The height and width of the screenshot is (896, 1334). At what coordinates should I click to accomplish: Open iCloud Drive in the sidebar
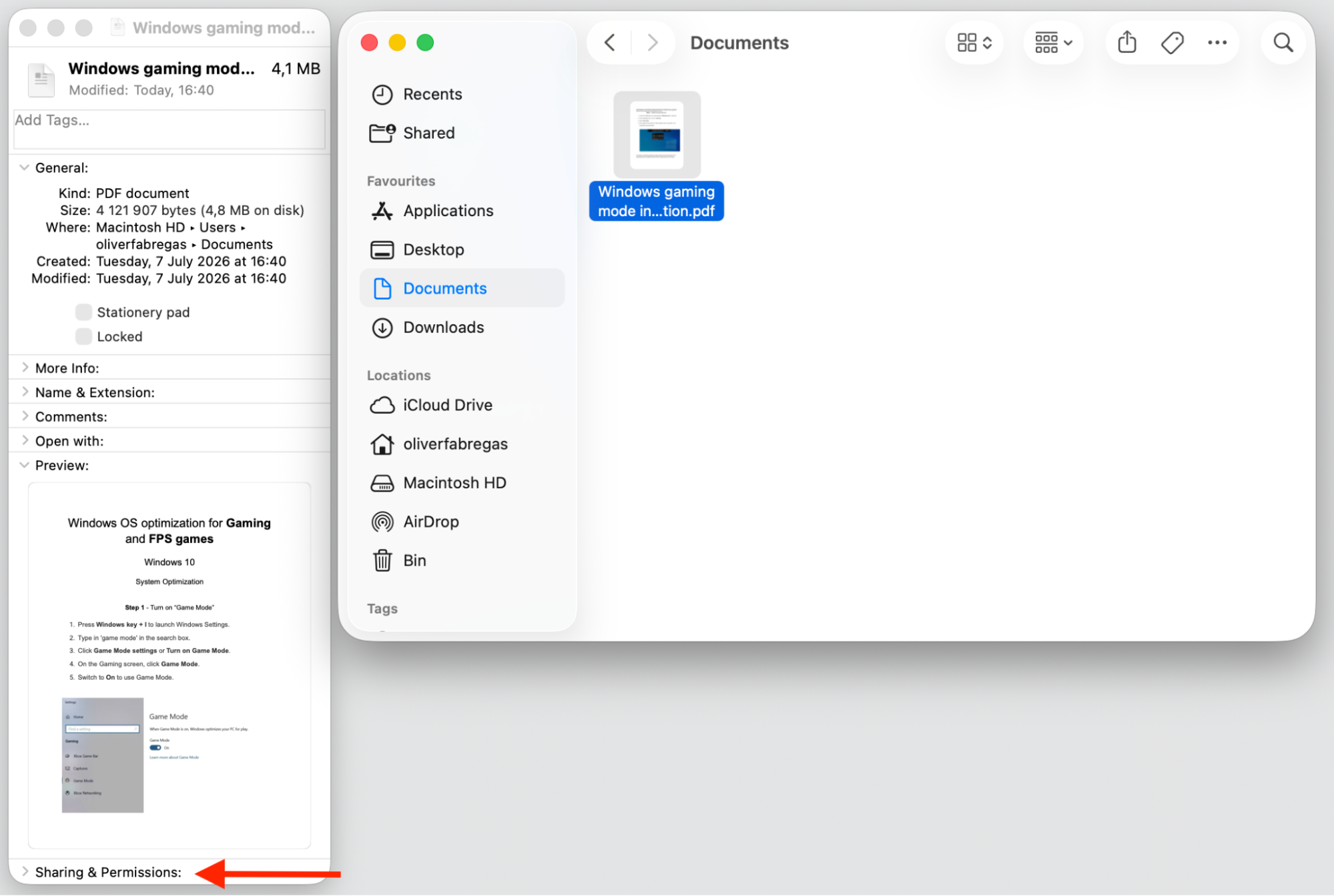(462, 405)
